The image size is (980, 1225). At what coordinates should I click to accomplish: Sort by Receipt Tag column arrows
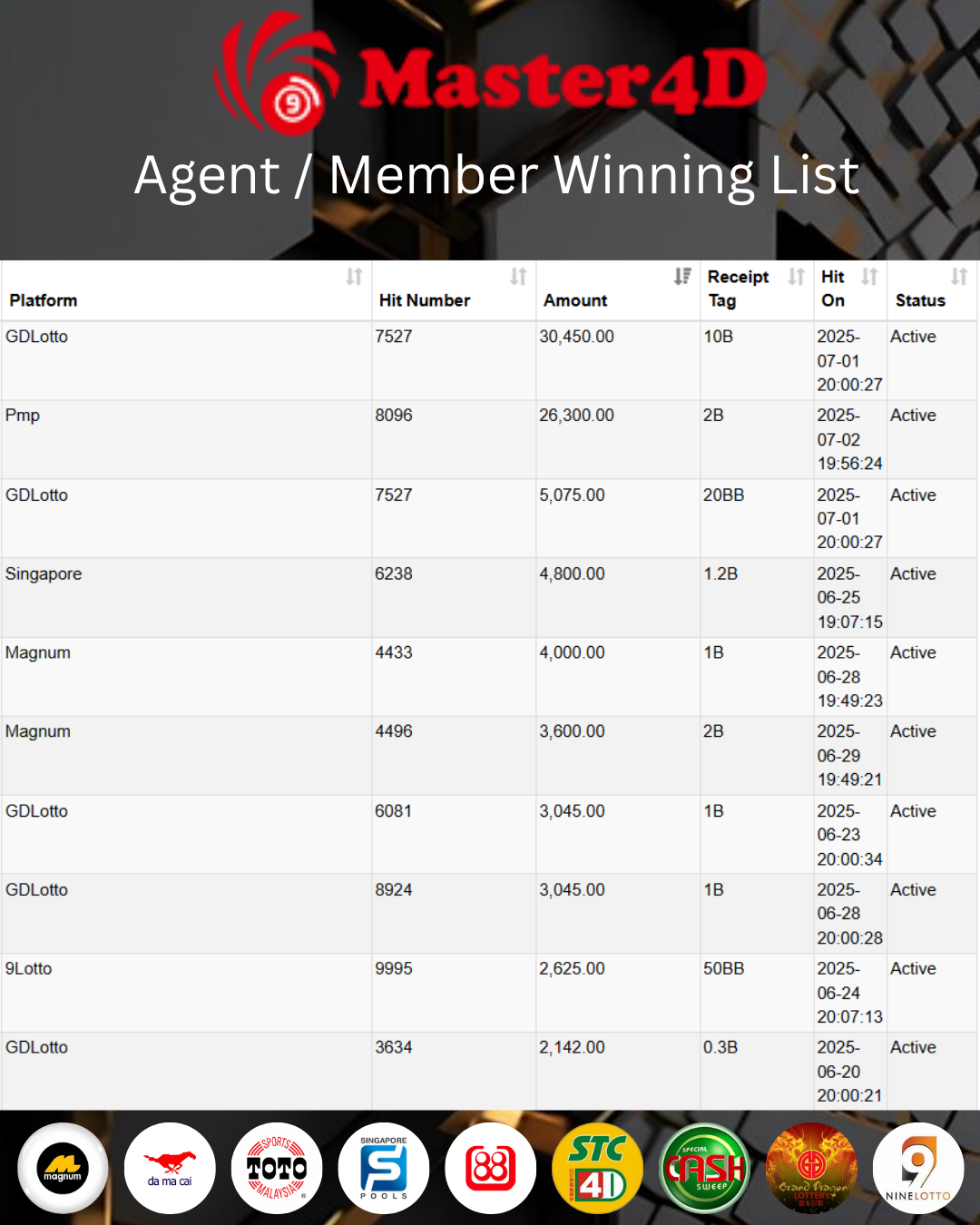tap(796, 277)
